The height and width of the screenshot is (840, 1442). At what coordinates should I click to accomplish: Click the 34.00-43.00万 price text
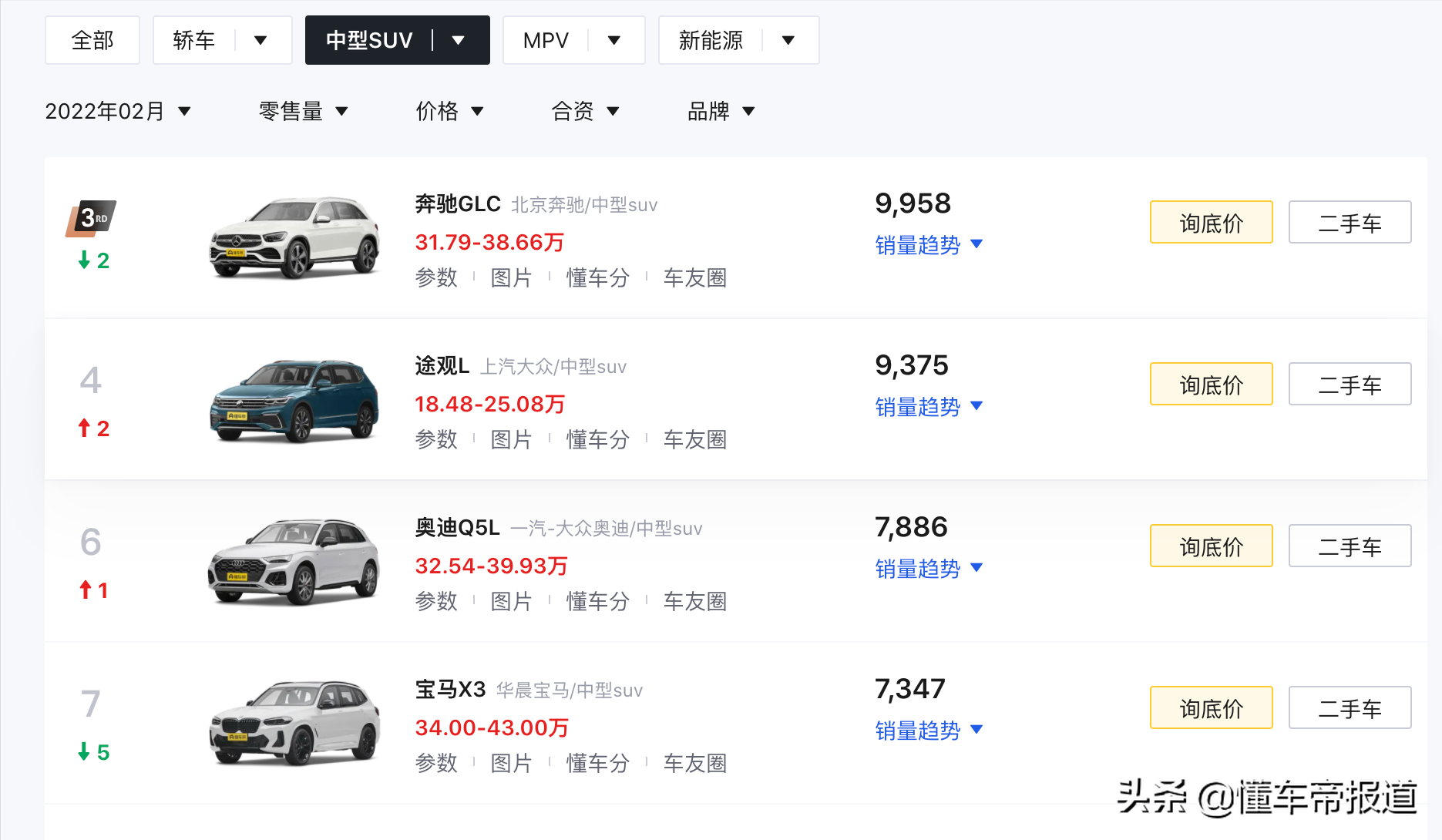[x=492, y=728]
